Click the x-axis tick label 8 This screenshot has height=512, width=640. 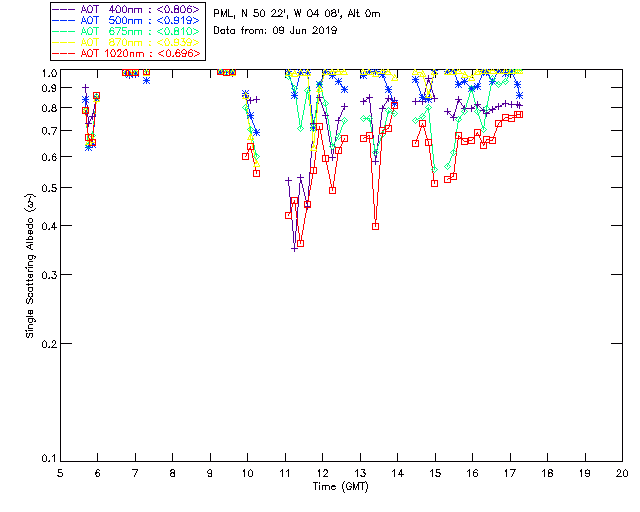click(172, 473)
